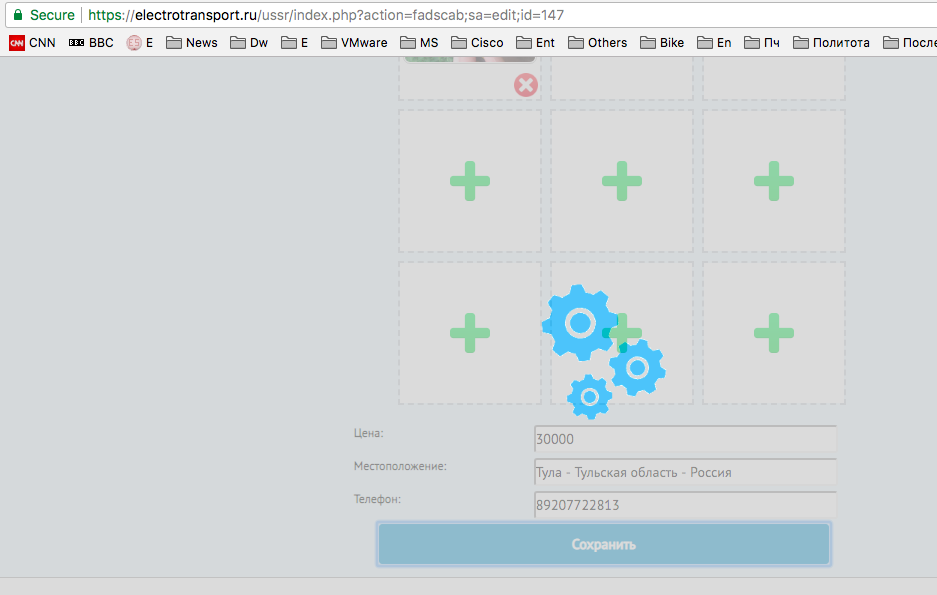Open the Bike bookmarks folder
The image size is (937, 595).
point(662,43)
